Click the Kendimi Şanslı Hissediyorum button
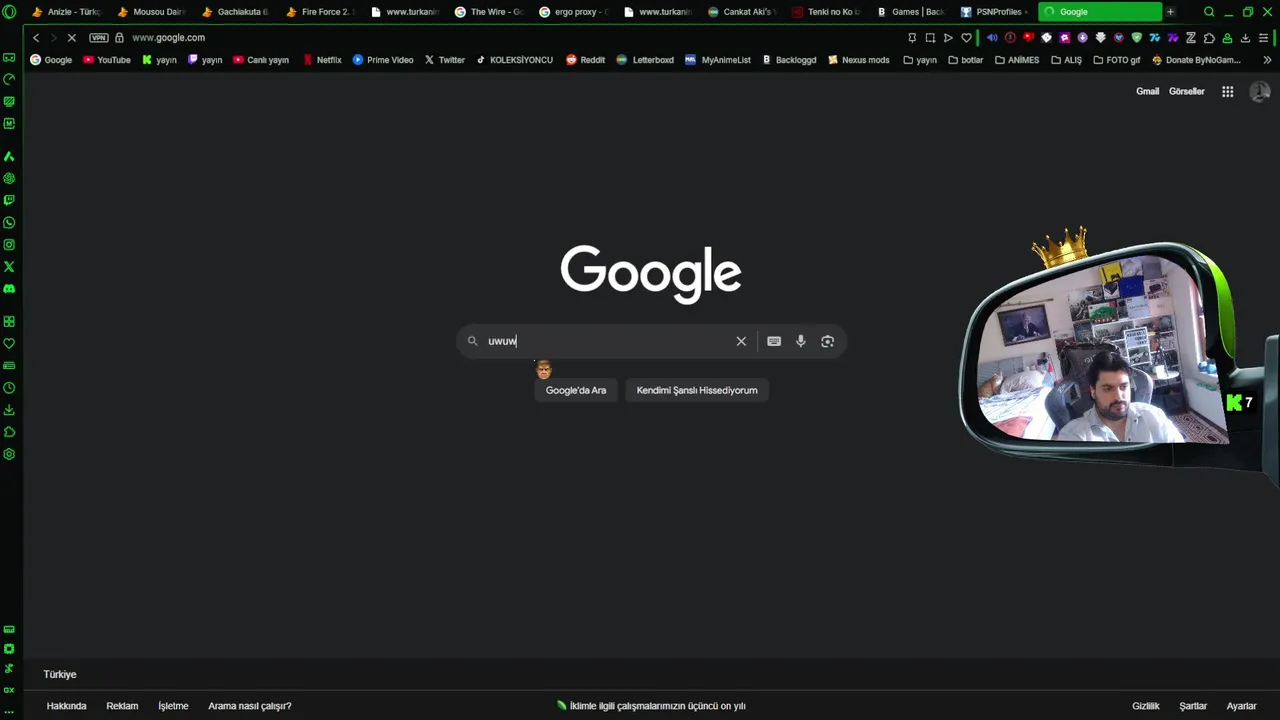Image resolution: width=1280 pixels, height=720 pixels. pyautogui.click(x=697, y=390)
